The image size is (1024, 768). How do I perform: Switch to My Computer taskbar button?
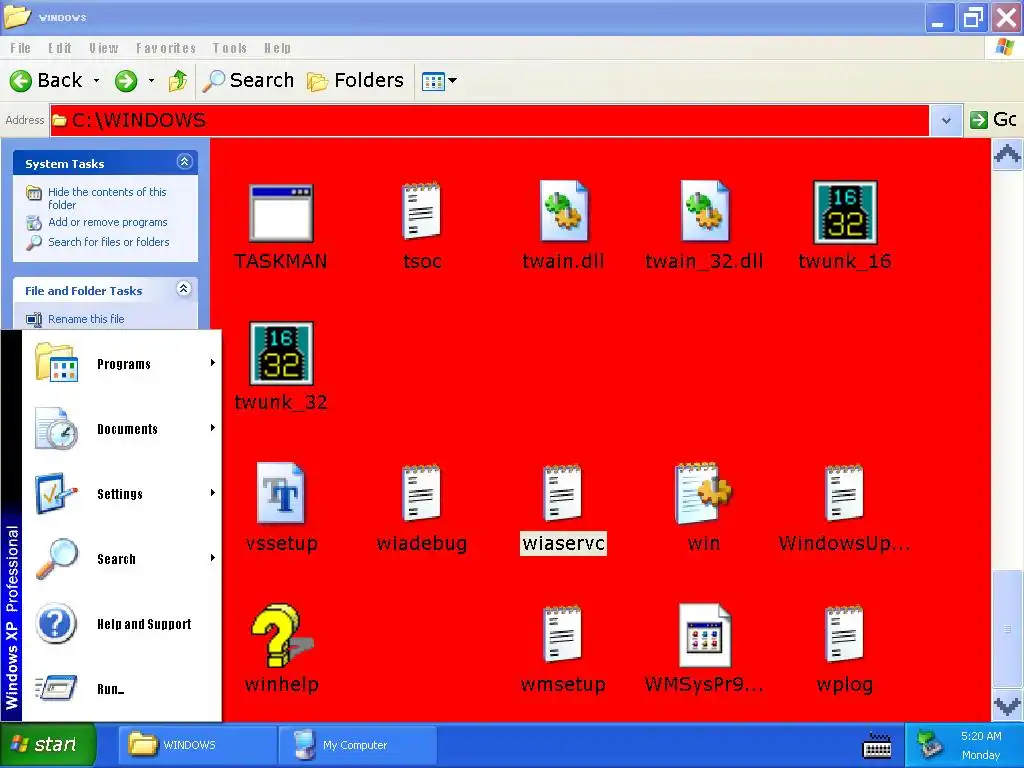tap(358, 744)
